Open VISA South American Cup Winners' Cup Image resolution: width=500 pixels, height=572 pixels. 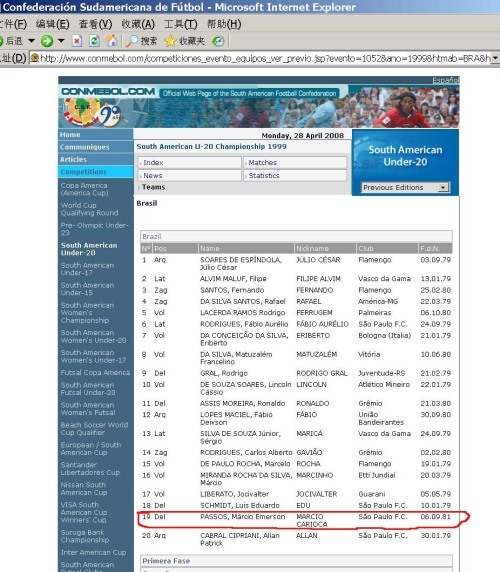click(84, 512)
